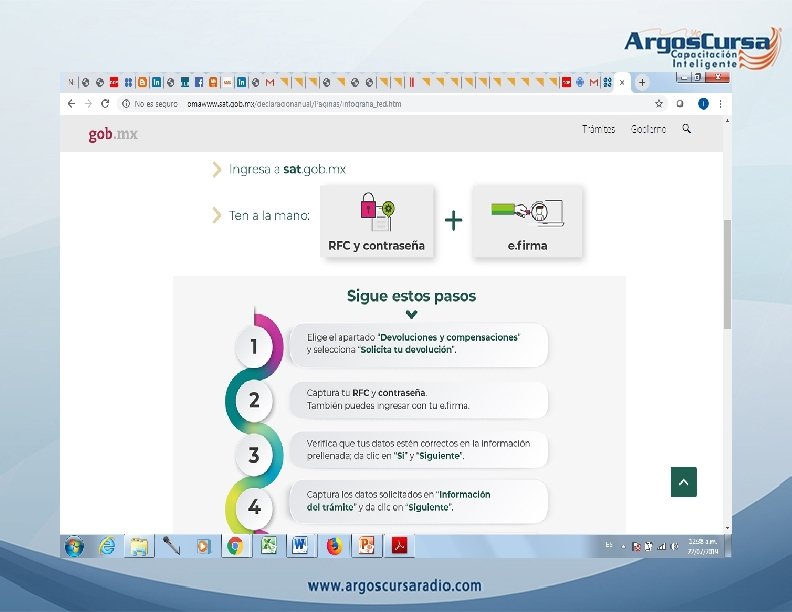Click the scrollbar down arrow
Screen dimensions: 792x612
(727, 528)
